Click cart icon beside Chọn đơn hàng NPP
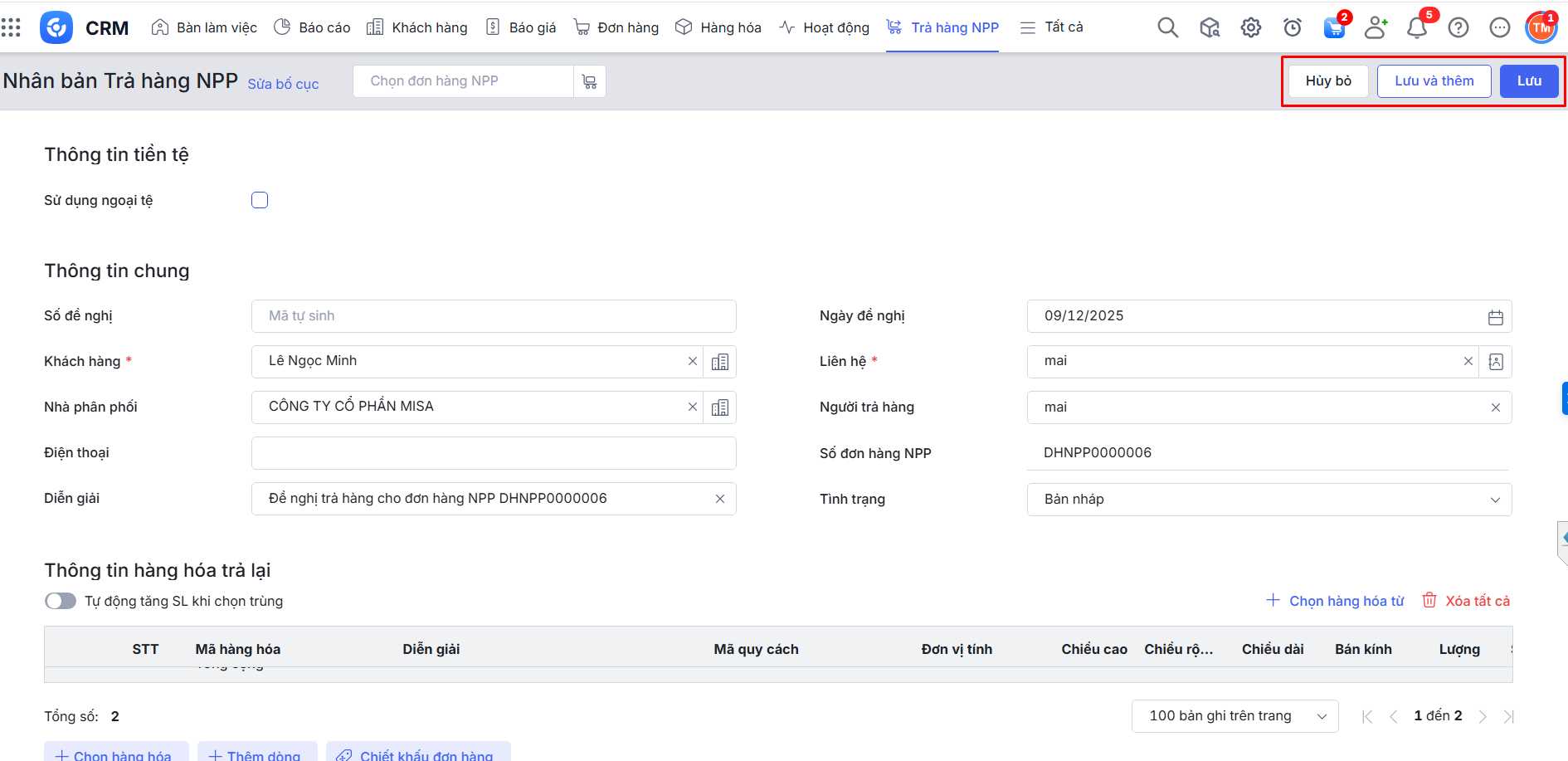This screenshot has height=761, width=1568. (589, 81)
